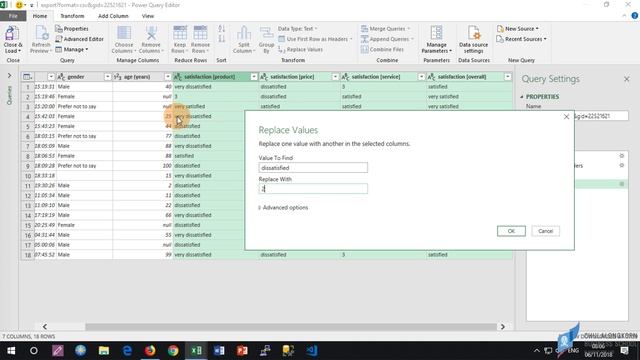
Task: Sort descending using the ribbon icon
Action: (x=222, y=39)
